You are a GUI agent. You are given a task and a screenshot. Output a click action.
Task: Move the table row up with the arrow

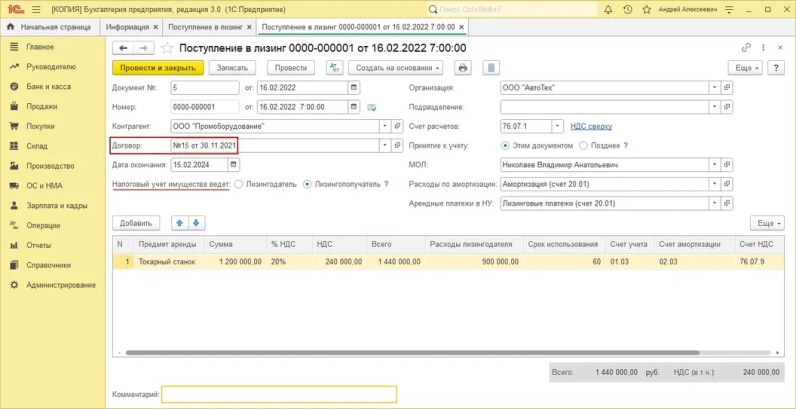181,223
